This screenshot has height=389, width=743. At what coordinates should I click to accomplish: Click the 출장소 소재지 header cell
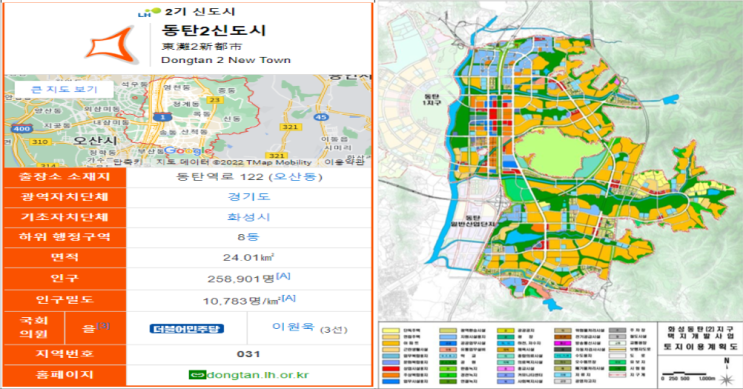pos(65,177)
